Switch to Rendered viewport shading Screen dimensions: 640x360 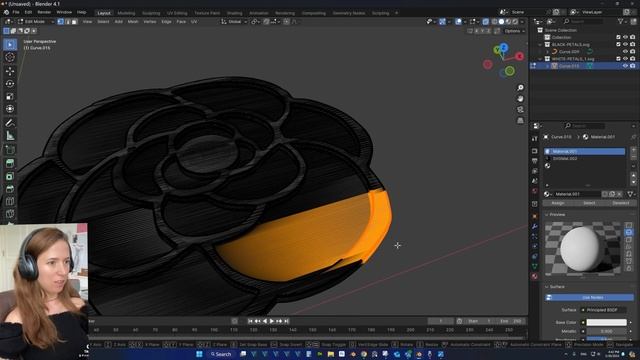click(516, 22)
